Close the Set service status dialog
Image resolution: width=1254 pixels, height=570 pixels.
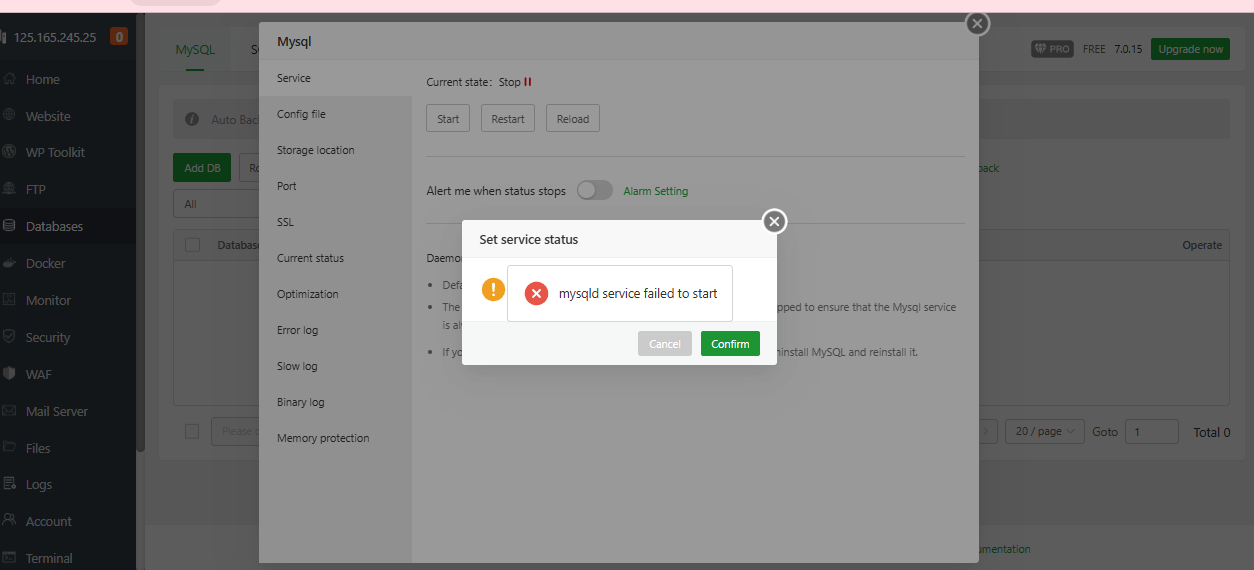(x=774, y=222)
